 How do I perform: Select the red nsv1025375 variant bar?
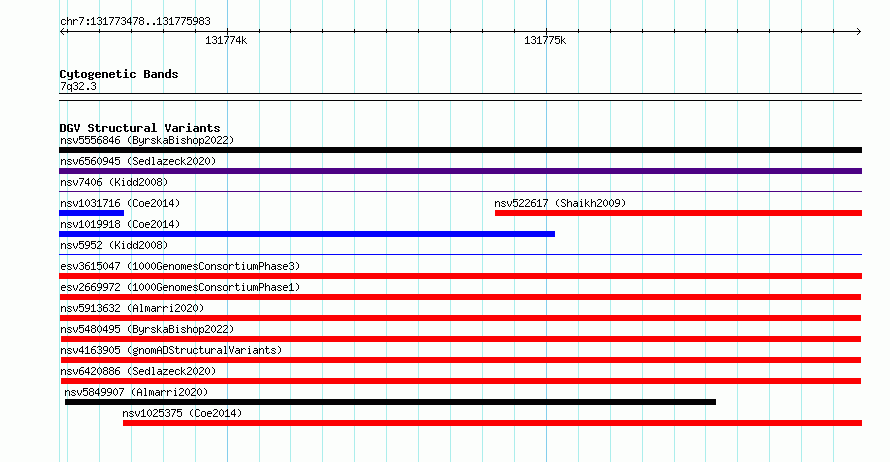[493, 423]
